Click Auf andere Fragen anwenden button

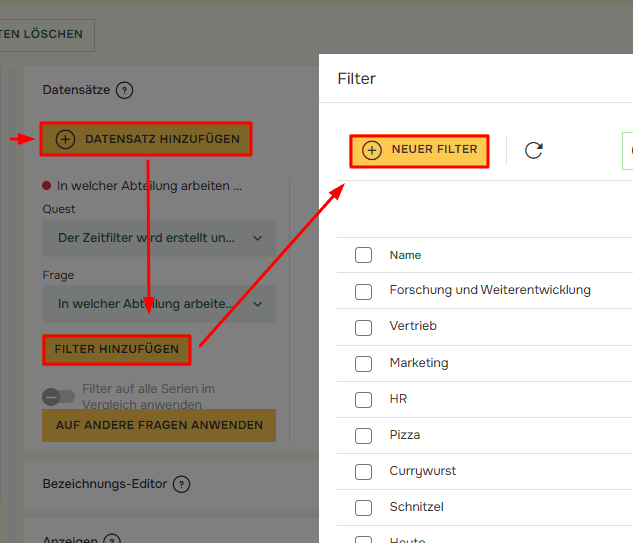click(x=158, y=425)
